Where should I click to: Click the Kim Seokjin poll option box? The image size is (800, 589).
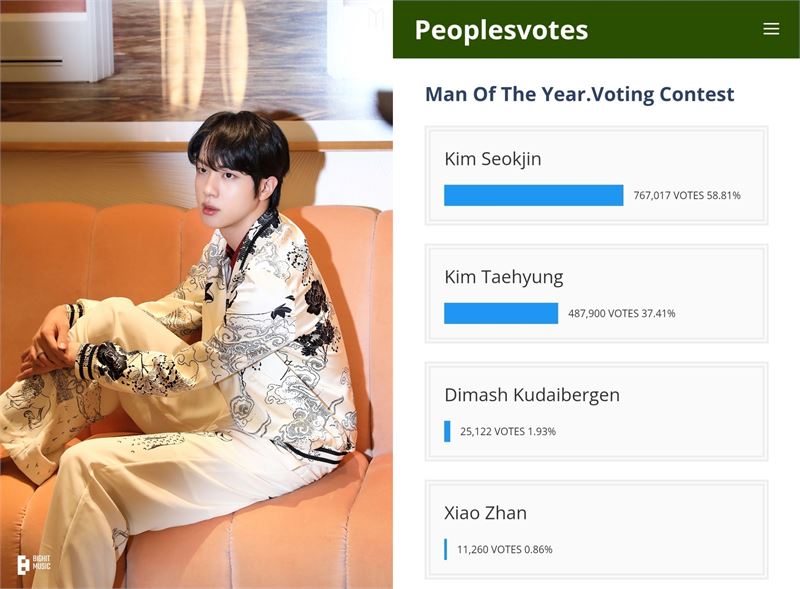596,176
